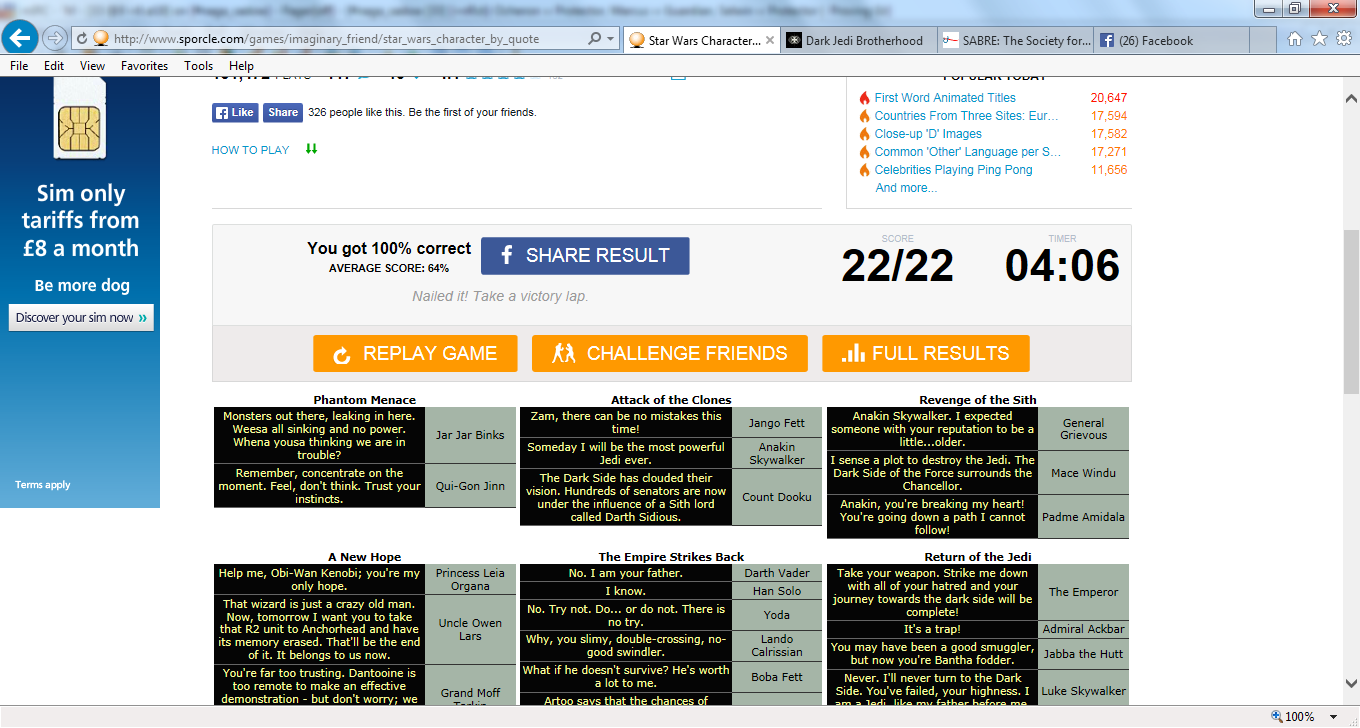The height and width of the screenshot is (728, 1360).
Task: Click the Count Dooku answer cell
Action: pyautogui.click(x=777, y=497)
